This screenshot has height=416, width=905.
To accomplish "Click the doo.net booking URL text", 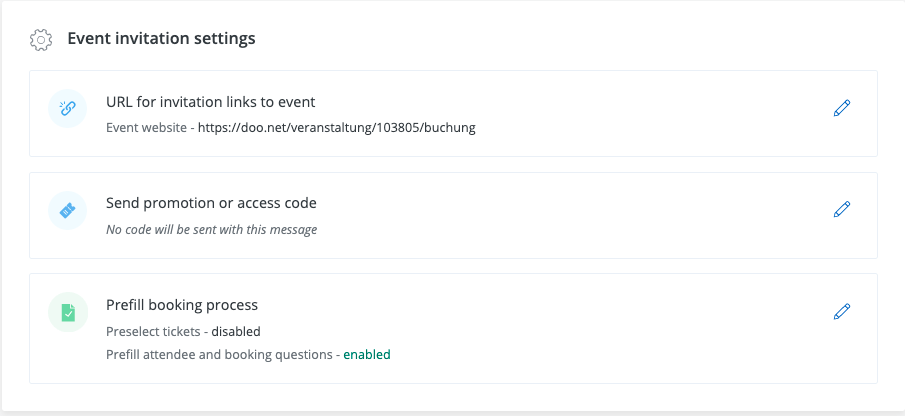I will (336, 128).
